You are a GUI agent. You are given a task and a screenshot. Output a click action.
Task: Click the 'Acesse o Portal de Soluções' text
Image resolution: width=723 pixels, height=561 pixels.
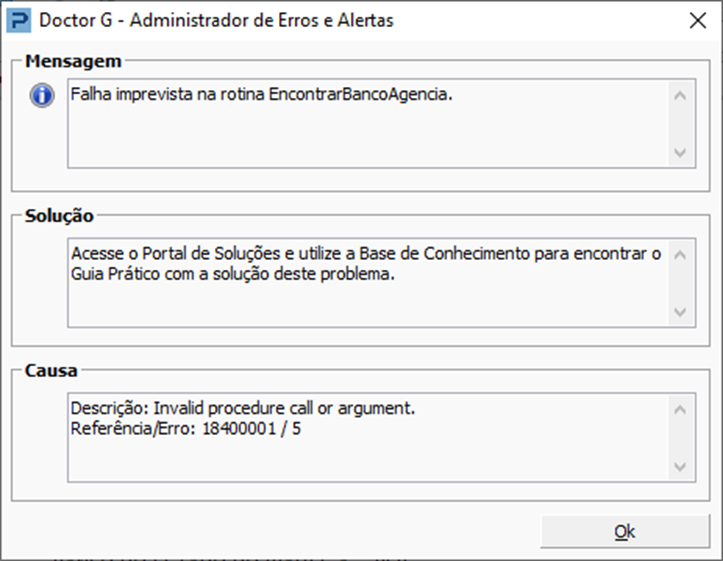coord(176,254)
